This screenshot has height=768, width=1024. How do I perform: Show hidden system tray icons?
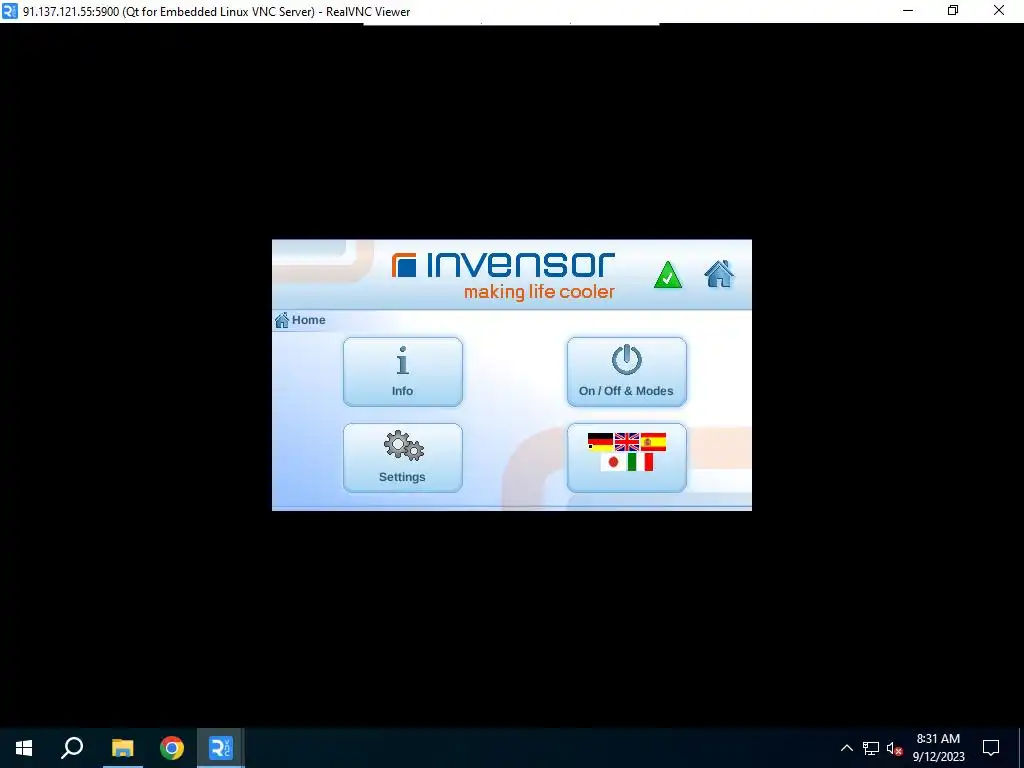[x=846, y=748]
